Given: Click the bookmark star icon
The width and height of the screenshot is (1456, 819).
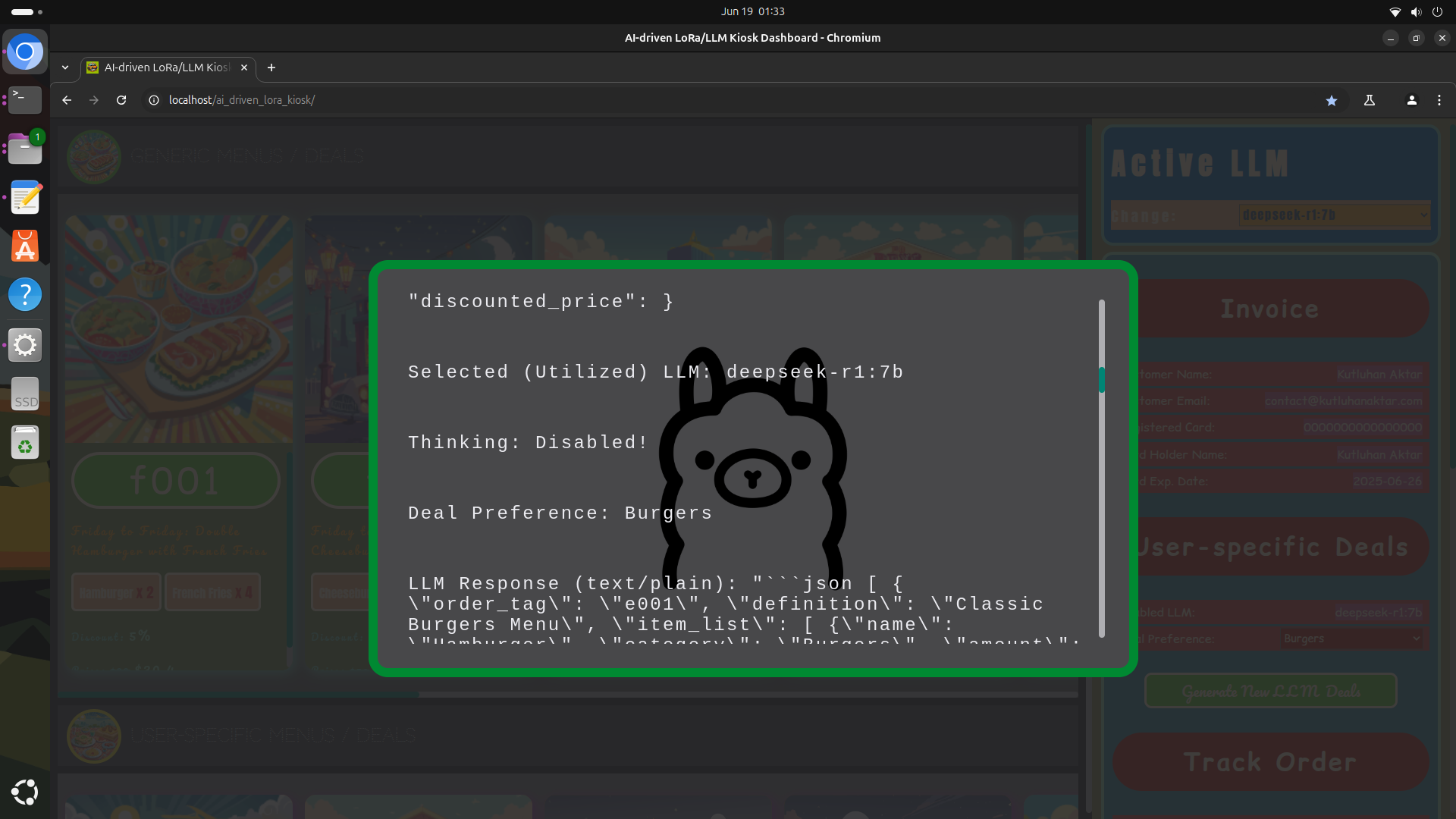Looking at the screenshot, I should tap(1331, 100).
